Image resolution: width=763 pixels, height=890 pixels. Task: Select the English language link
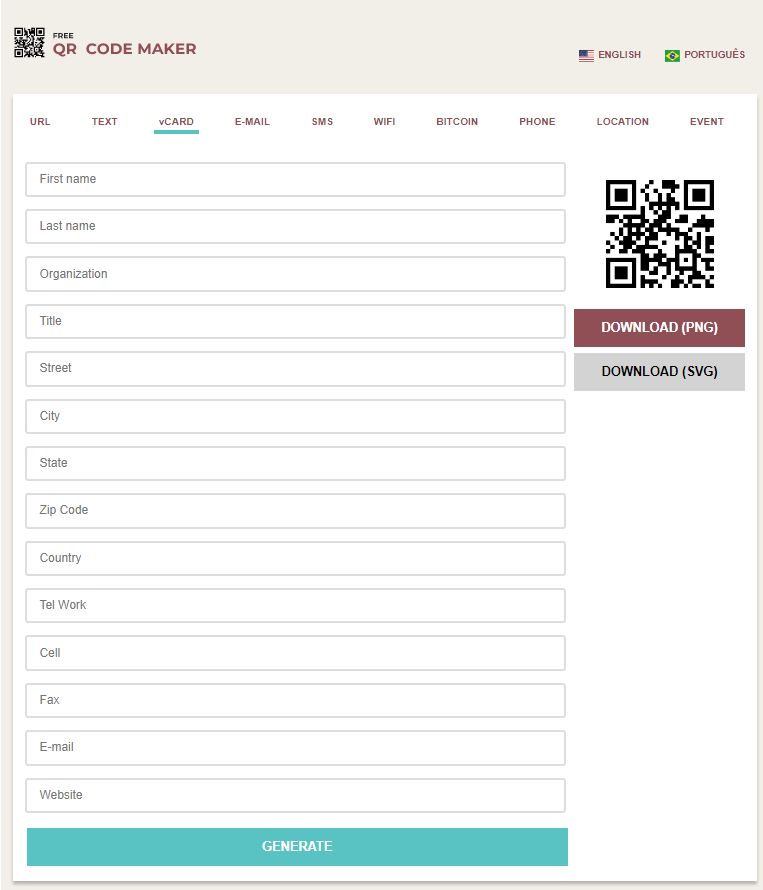(x=619, y=54)
